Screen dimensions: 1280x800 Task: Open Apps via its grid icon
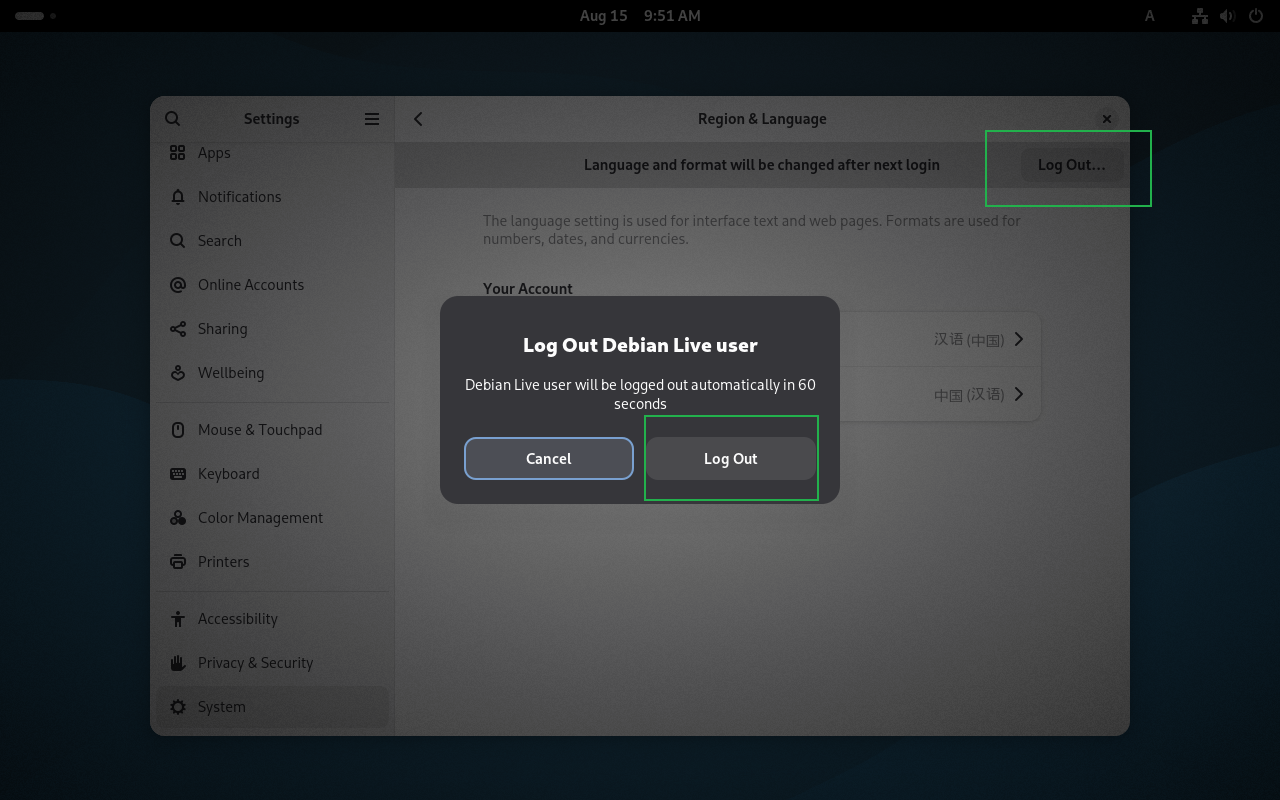178,152
